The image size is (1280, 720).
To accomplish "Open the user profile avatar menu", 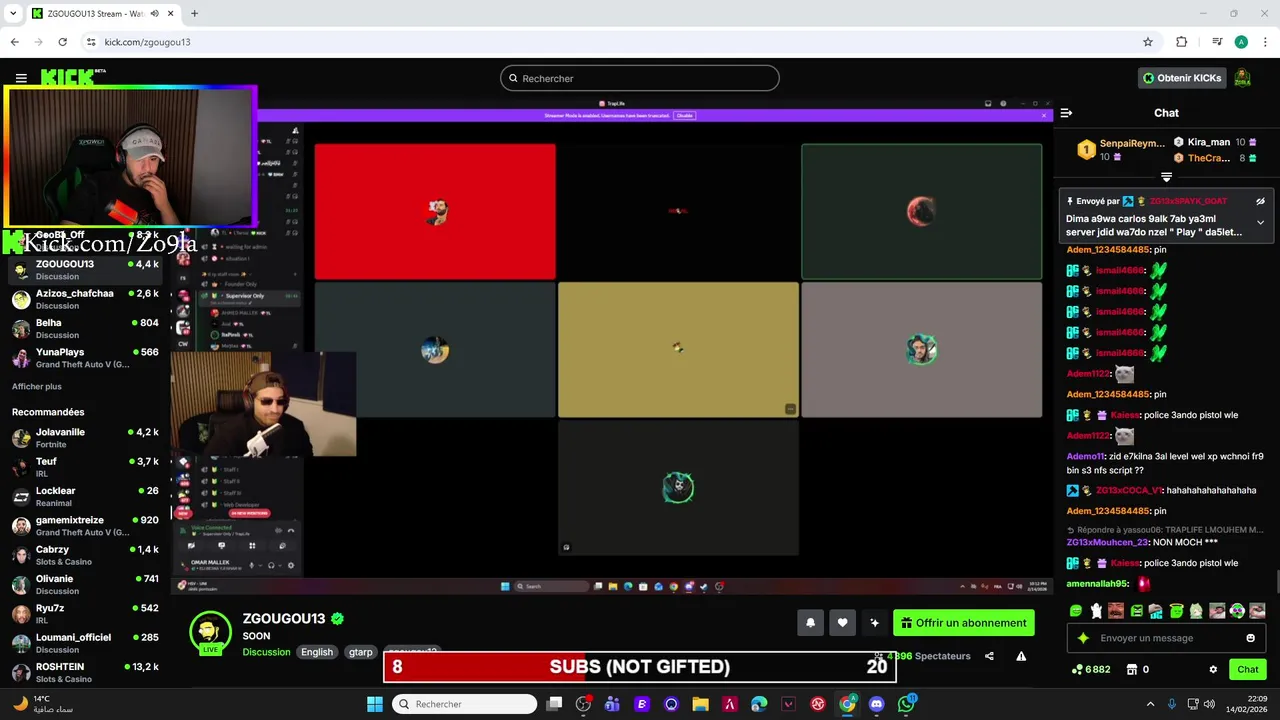I will 1242,78.
